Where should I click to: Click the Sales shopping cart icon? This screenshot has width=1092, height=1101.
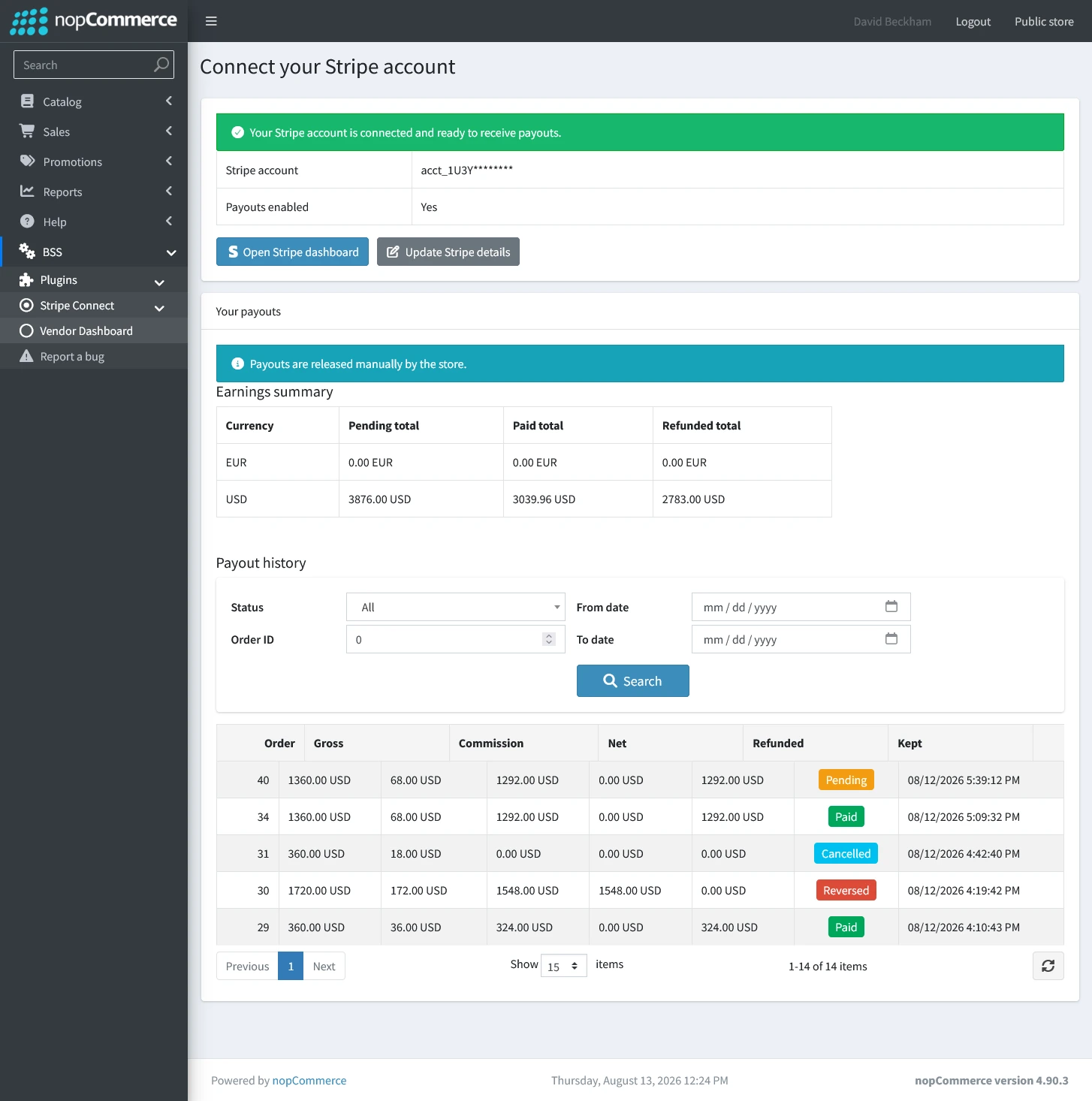[27, 131]
